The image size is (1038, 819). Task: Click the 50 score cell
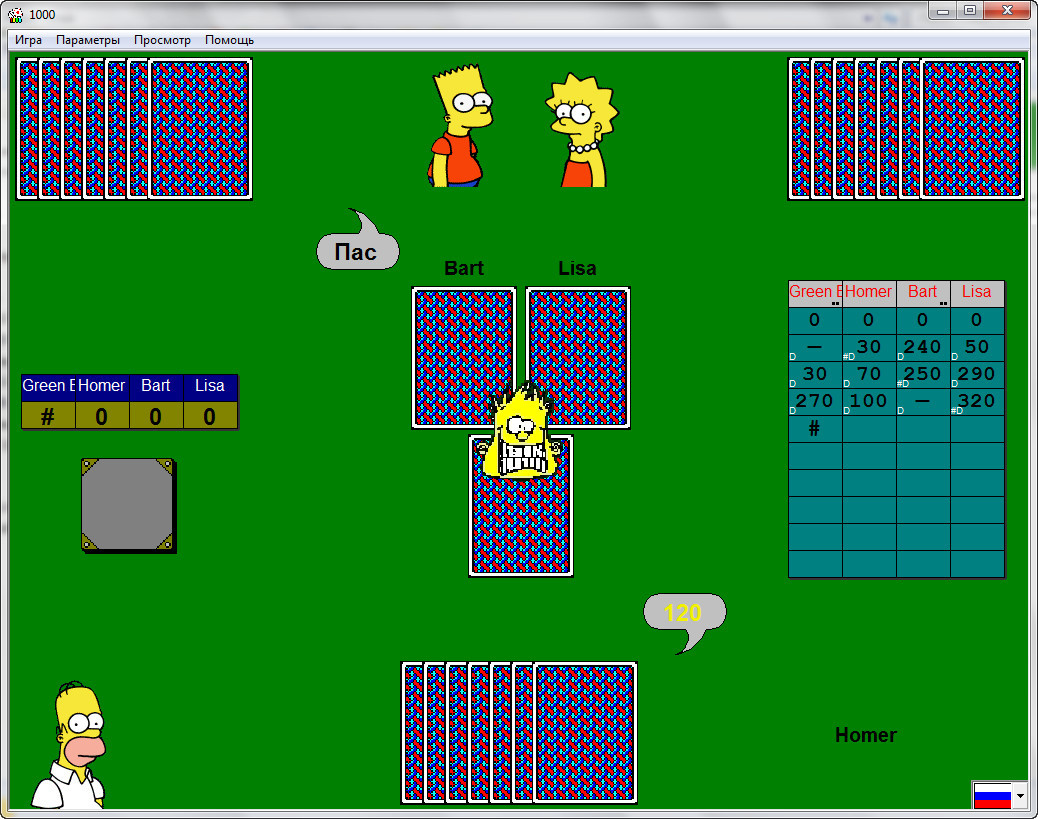coord(976,347)
